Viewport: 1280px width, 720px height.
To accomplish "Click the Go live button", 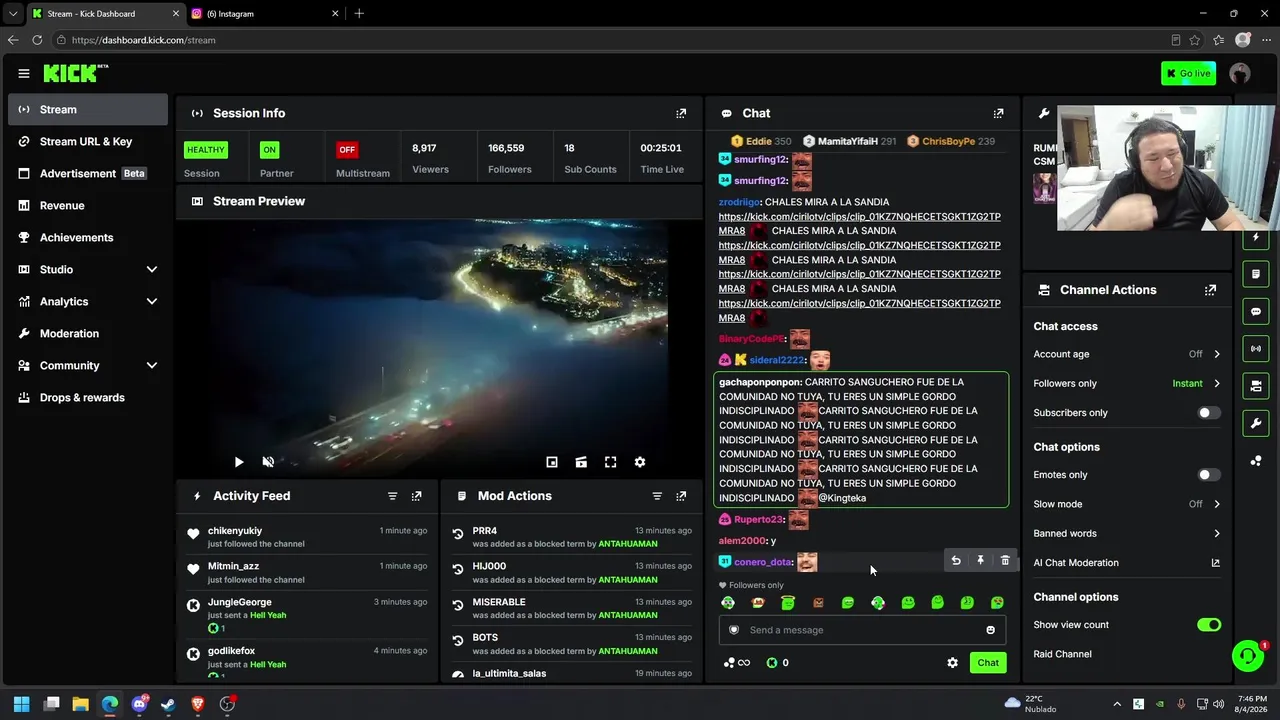I will click(x=1188, y=73).
